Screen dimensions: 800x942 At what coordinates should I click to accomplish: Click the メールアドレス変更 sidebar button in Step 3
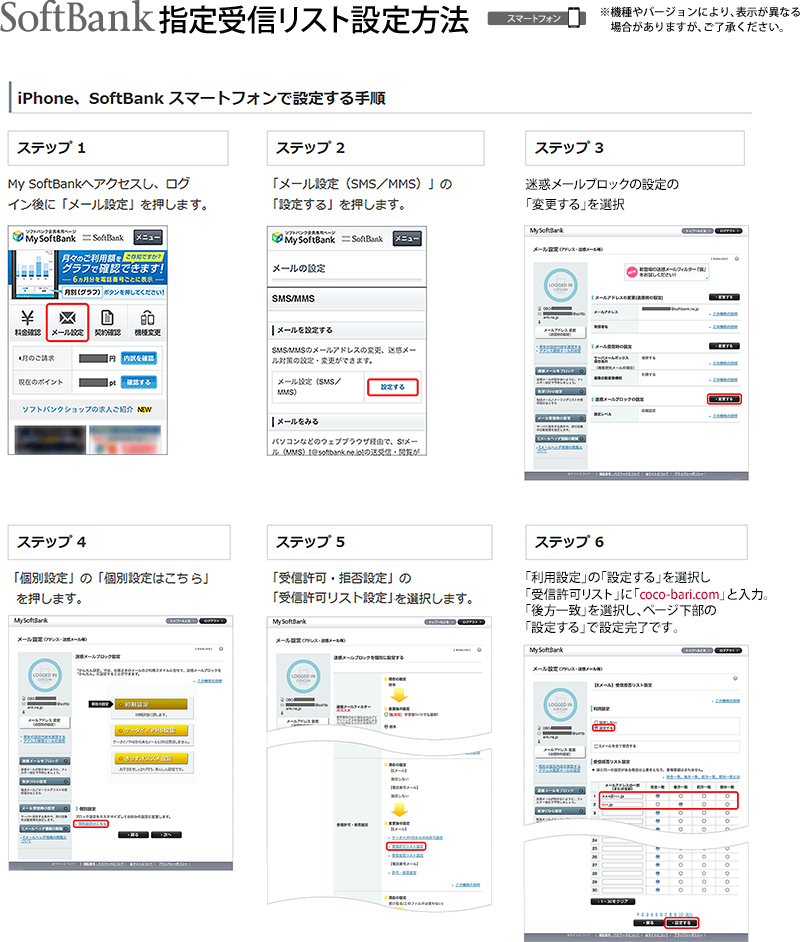[x=560, y=332]
